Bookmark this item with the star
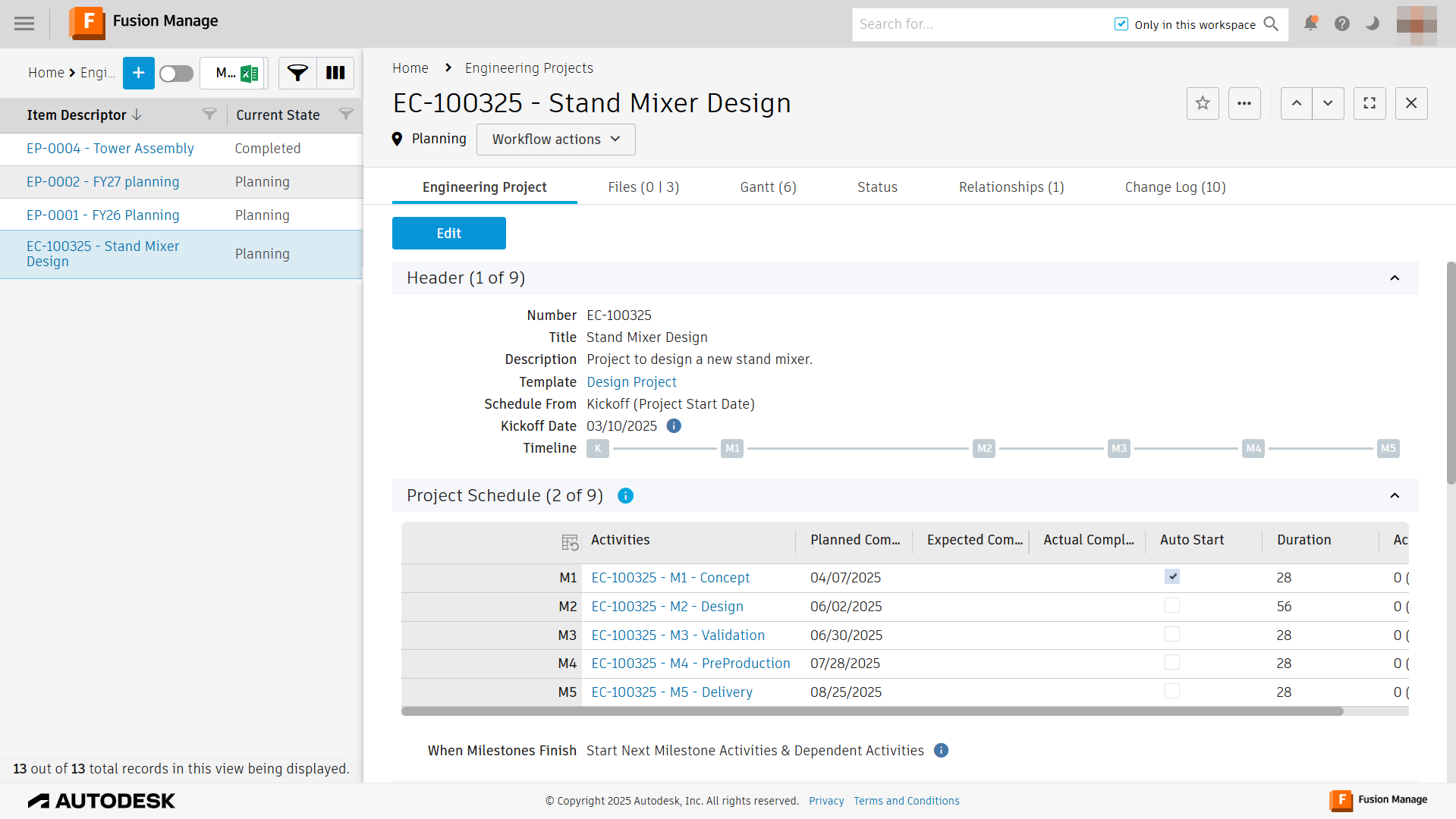The image size is (1456, 819). click(1203, 103)
